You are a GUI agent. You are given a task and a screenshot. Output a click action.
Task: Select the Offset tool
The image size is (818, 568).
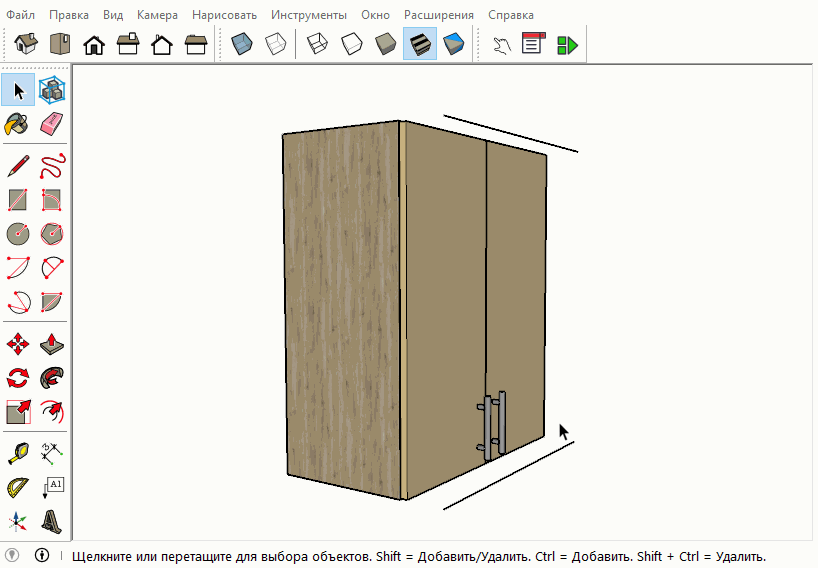click(x=52, y=412)
